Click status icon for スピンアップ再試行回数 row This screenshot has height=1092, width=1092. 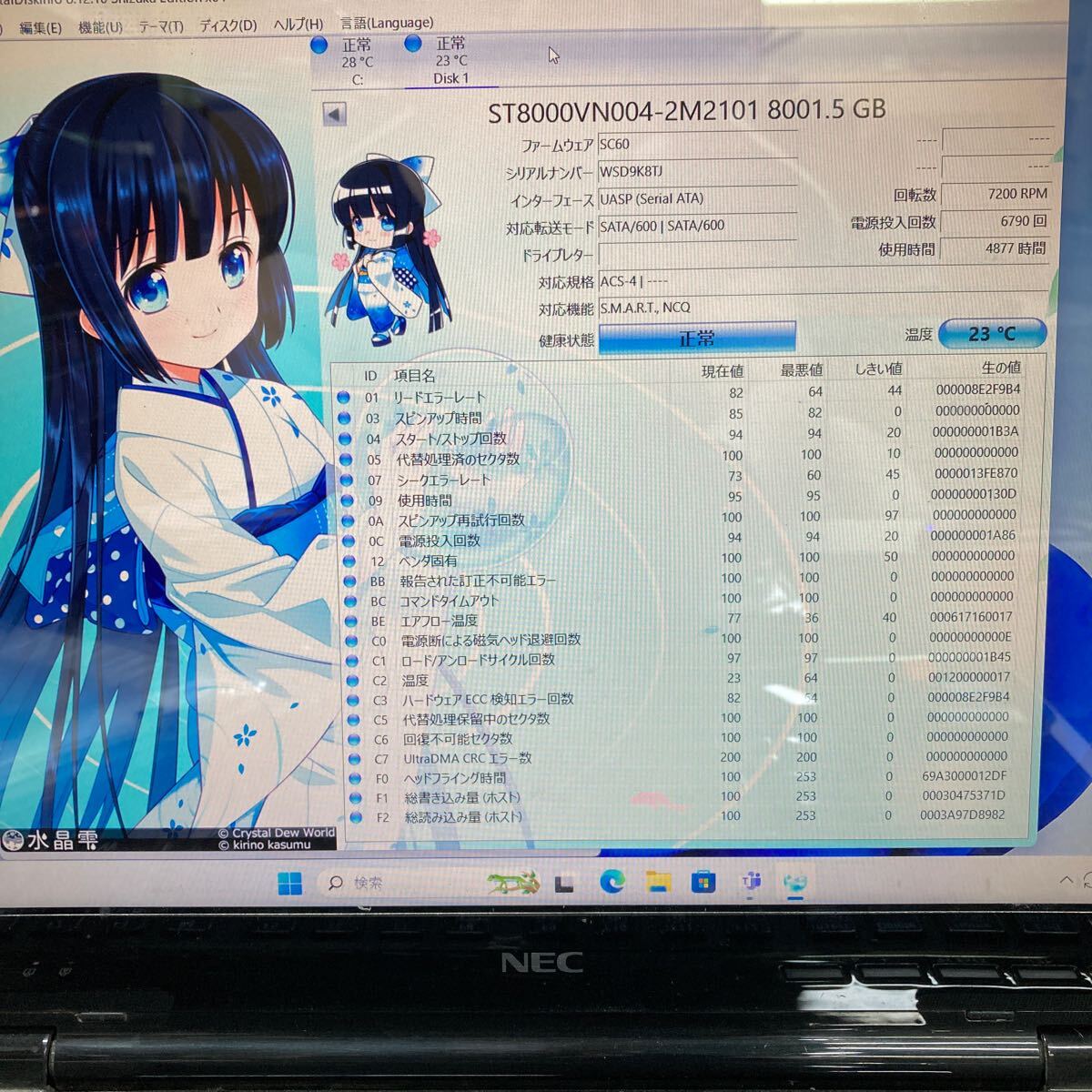pyautogui.click(x=347, y=521)
